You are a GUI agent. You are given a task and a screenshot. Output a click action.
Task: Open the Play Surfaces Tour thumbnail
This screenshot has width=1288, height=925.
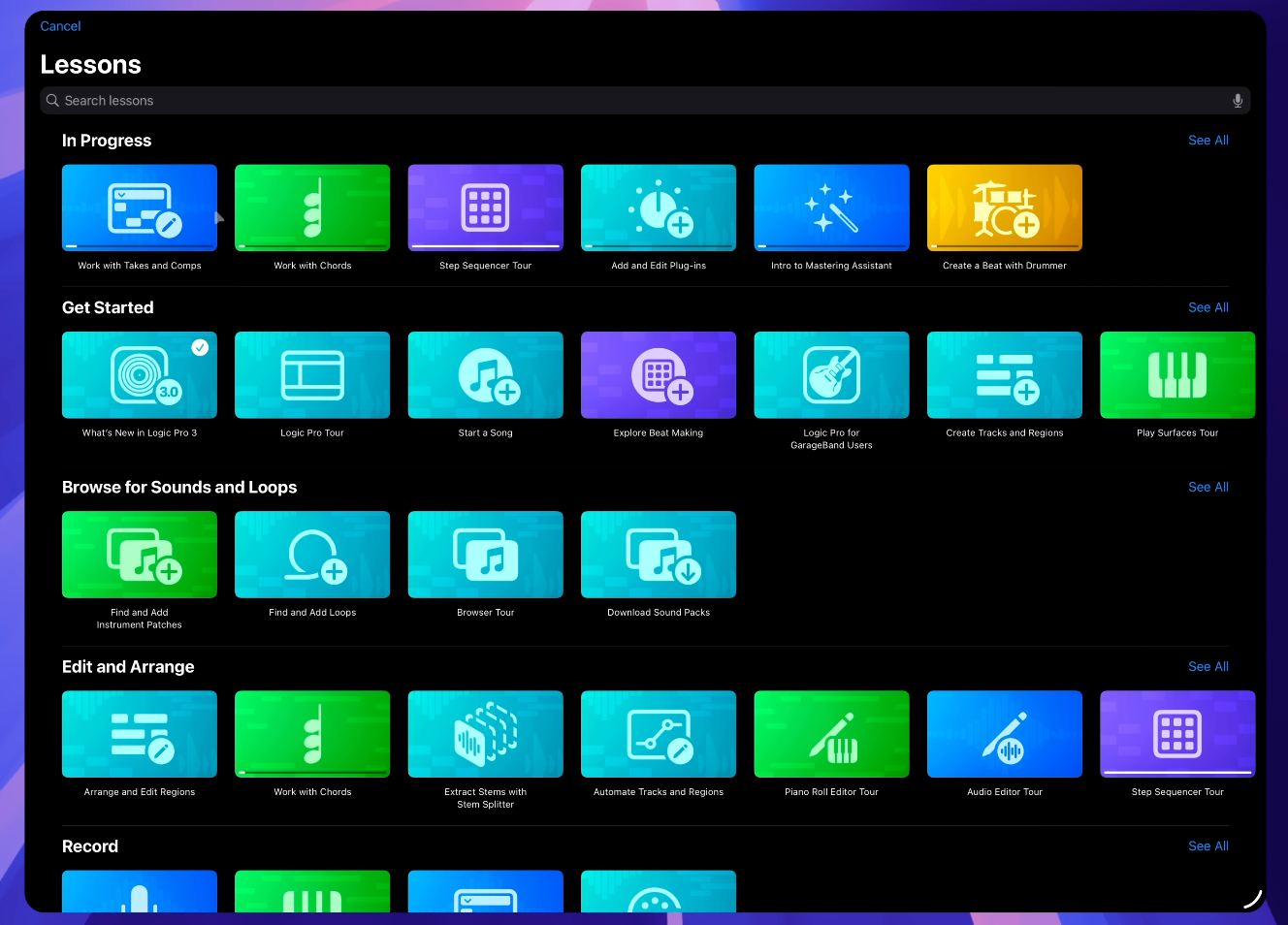coord(1177,375)
